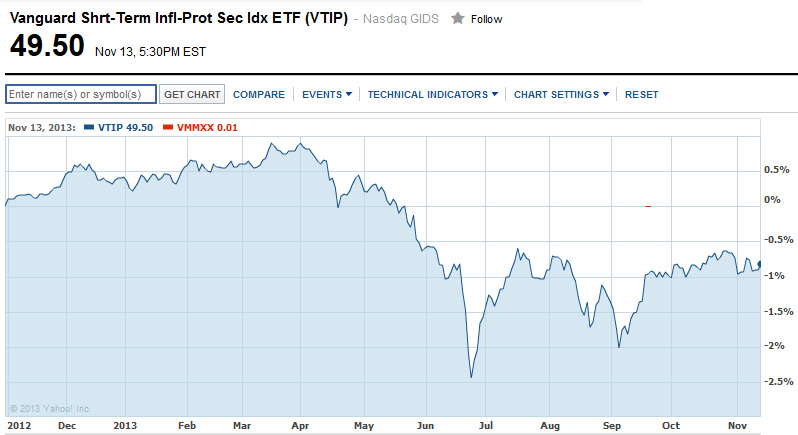Click the Follow star icon
Screen dimensions: 798x435
click(x=458, y=18)
